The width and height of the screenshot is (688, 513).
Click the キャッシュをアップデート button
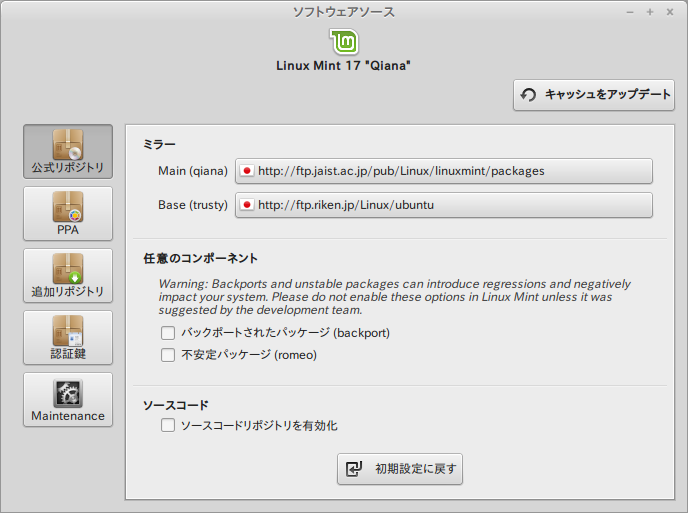pyautogui.click(x=594, y=95)
